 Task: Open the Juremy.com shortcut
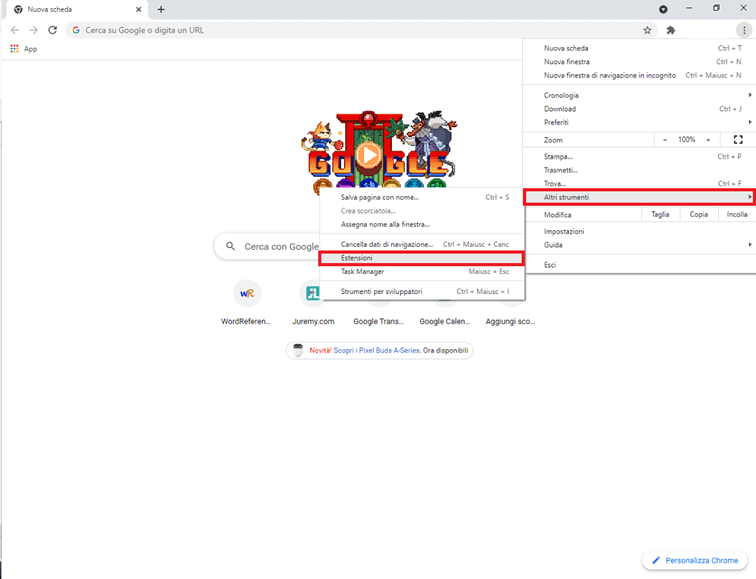pos(313,301)
